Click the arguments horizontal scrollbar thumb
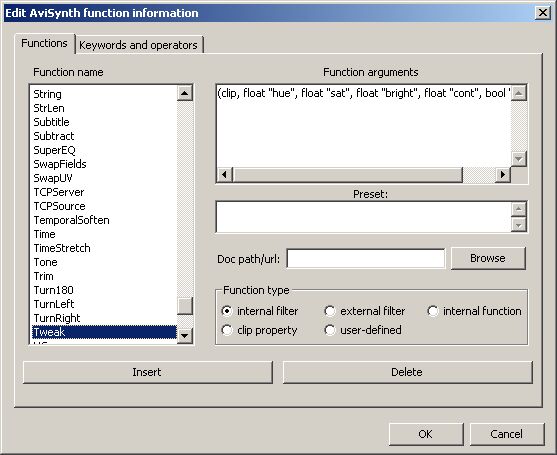This screenshot has height=455, width=557. point(348,175)
